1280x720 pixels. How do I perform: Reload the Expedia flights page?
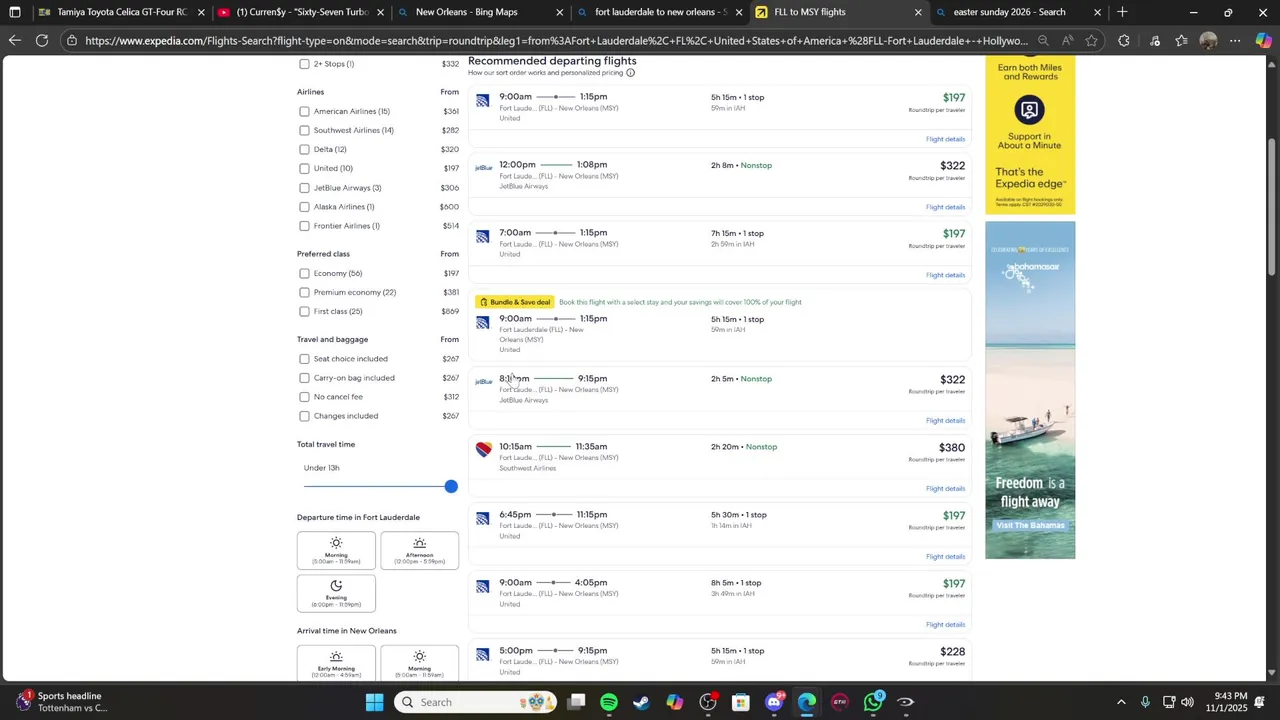point(42,41)
